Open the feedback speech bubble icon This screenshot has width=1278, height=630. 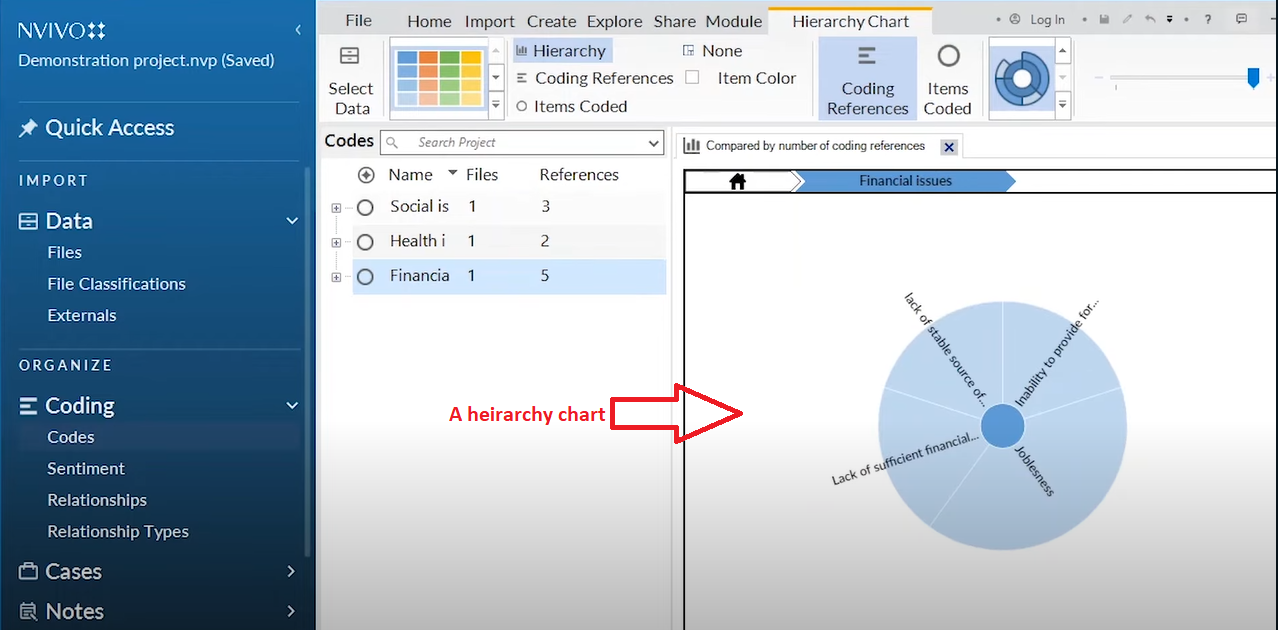1241,19
